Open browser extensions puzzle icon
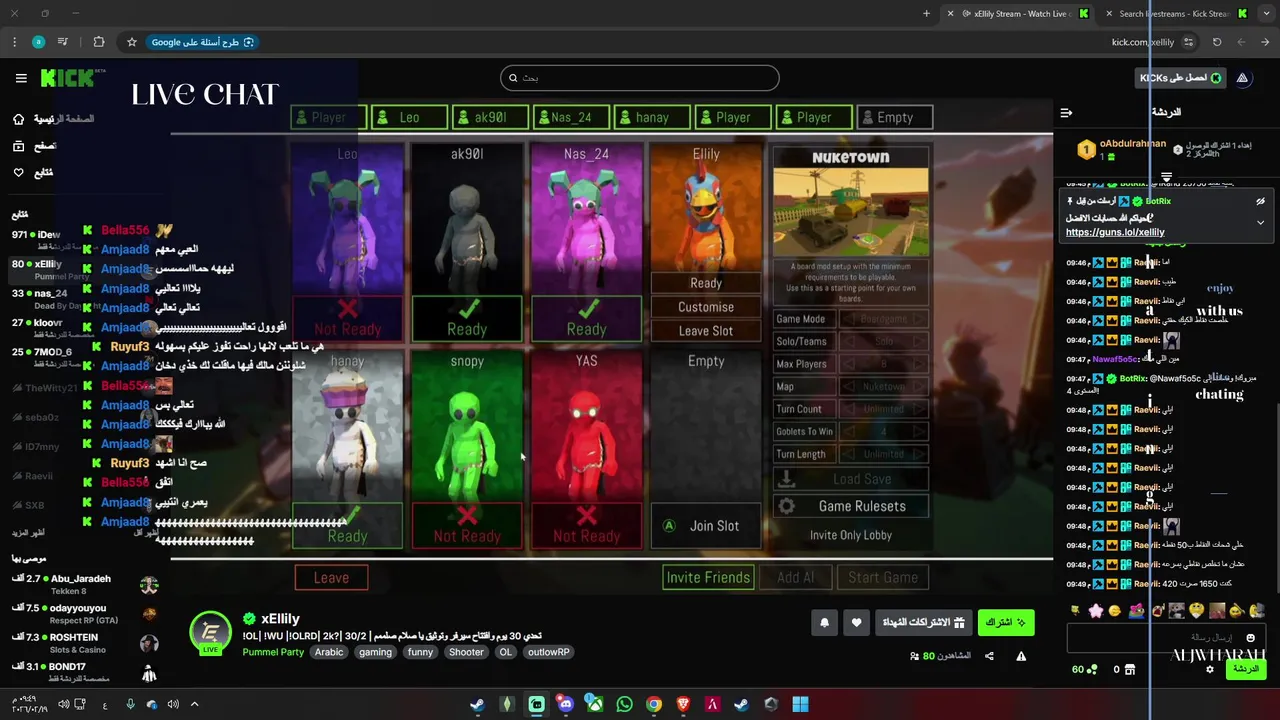The height and width of the screenshot is (720, 1280). pyautogui.click(x=98, y=42)
